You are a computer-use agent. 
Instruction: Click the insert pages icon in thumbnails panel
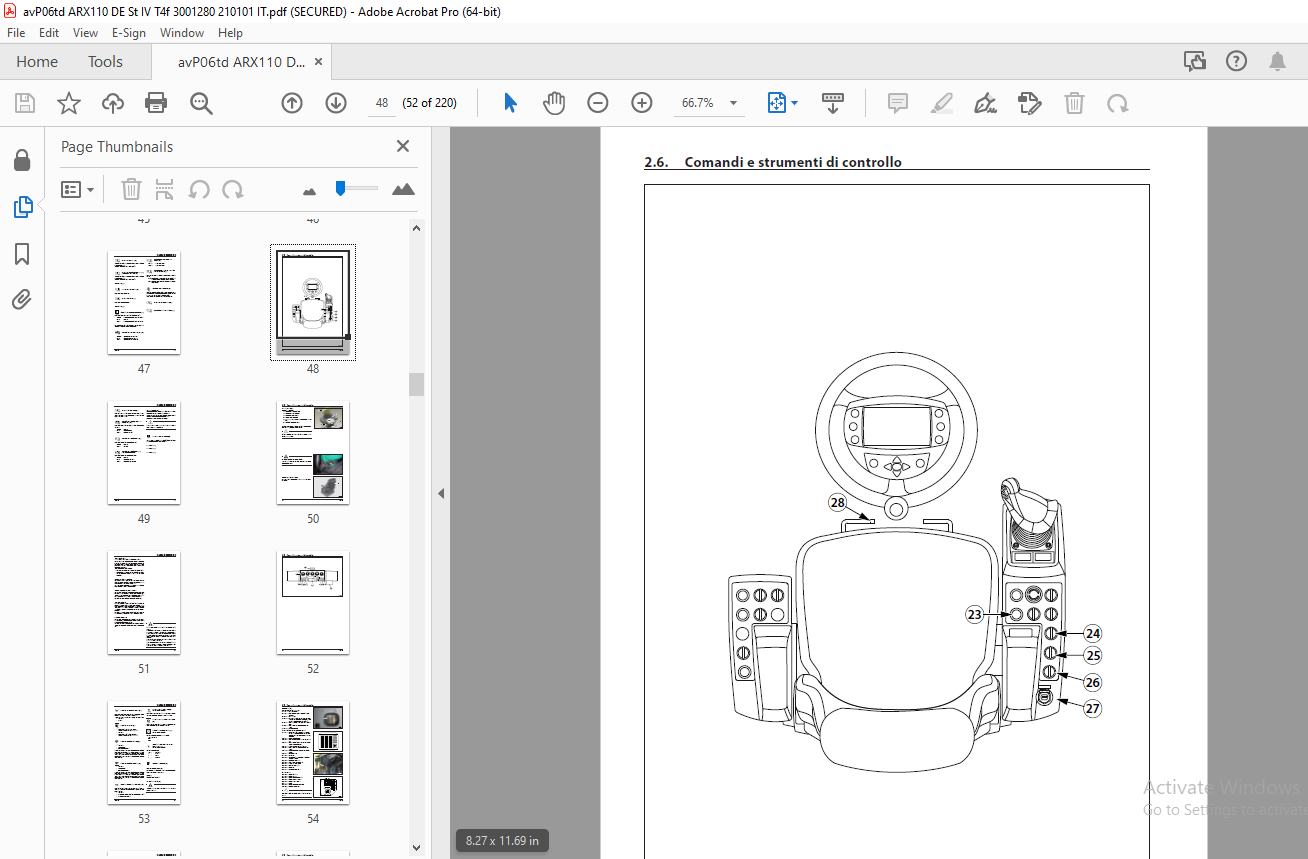coord(165,189)
